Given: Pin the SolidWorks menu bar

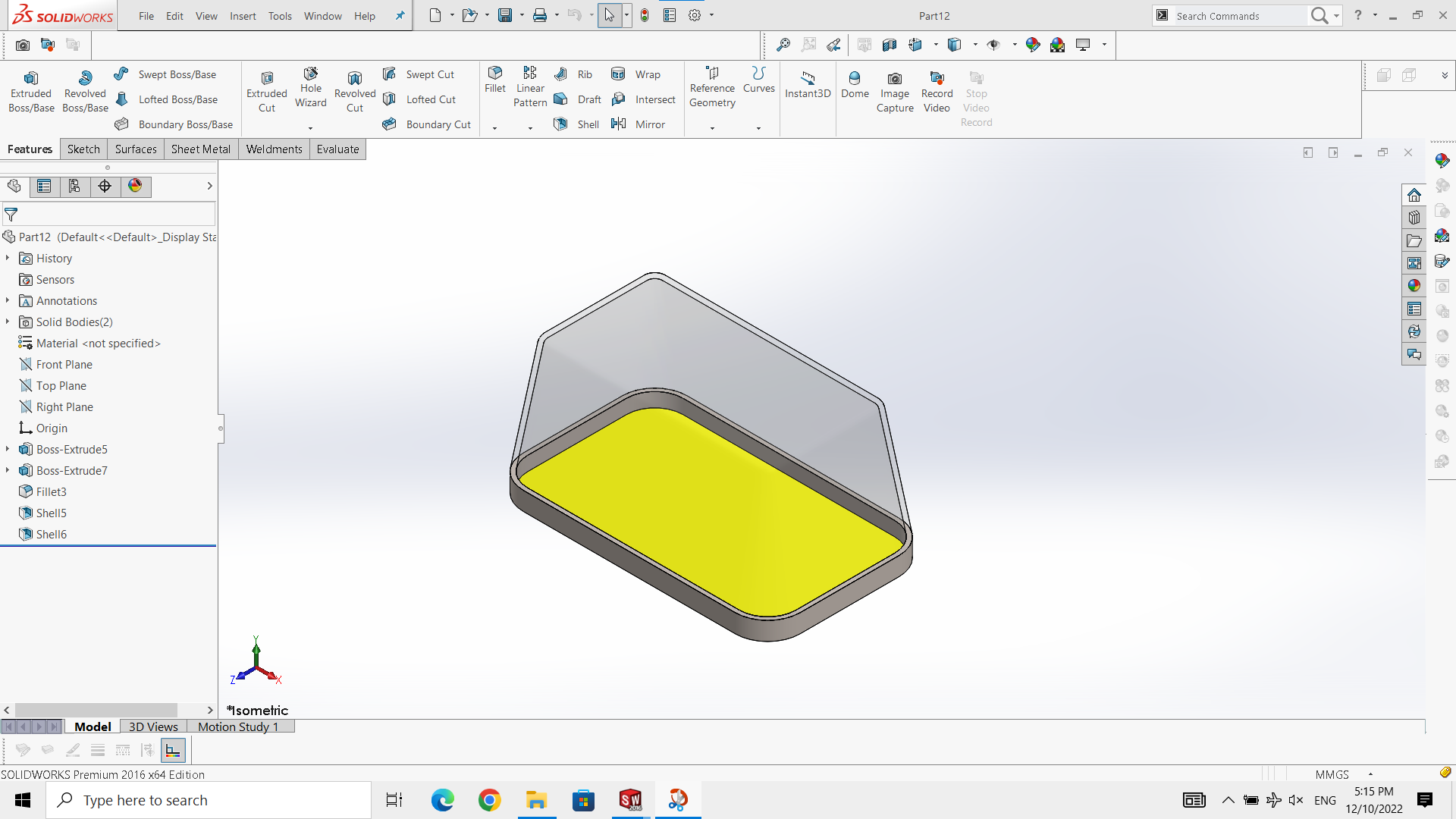Looking at the screenshot, I should (x=400, y=16).
